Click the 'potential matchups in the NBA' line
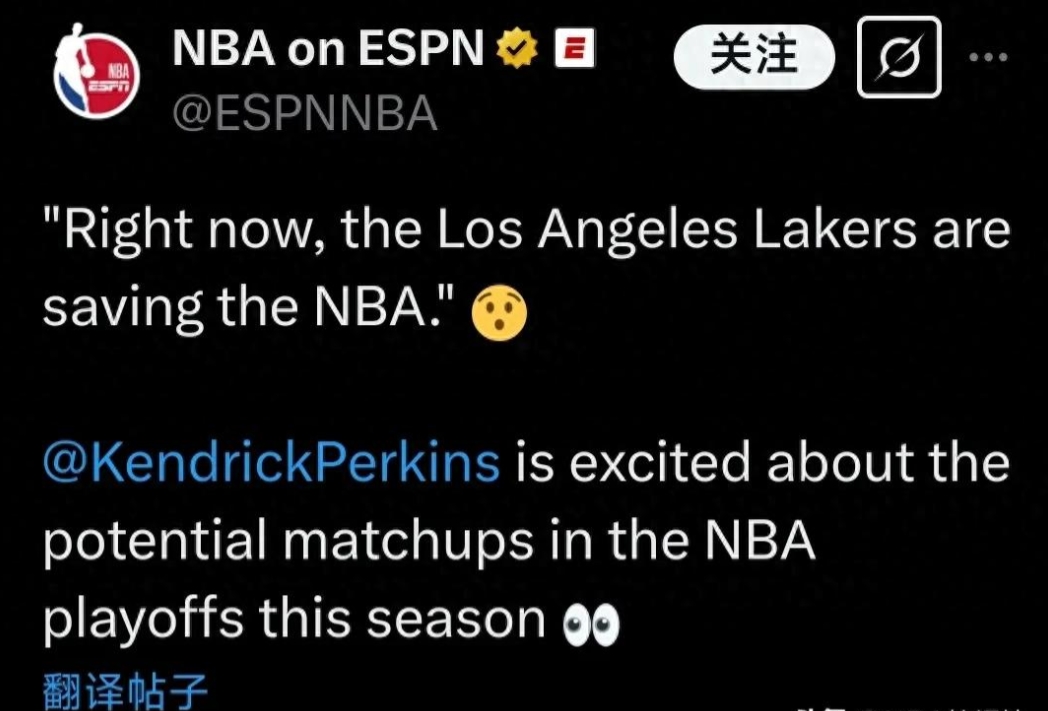Screen dimensions: 1048x711 [x=429, y=543]
